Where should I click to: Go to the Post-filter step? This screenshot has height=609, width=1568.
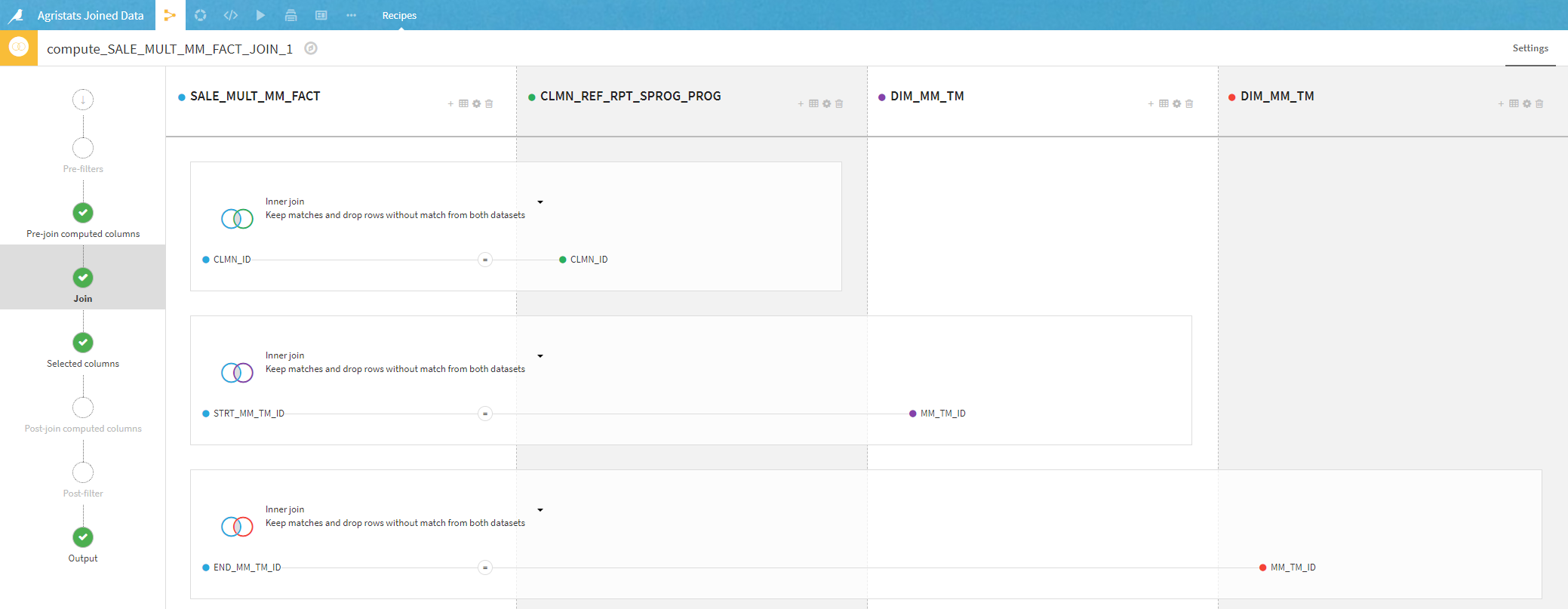[x=83, y=479]
